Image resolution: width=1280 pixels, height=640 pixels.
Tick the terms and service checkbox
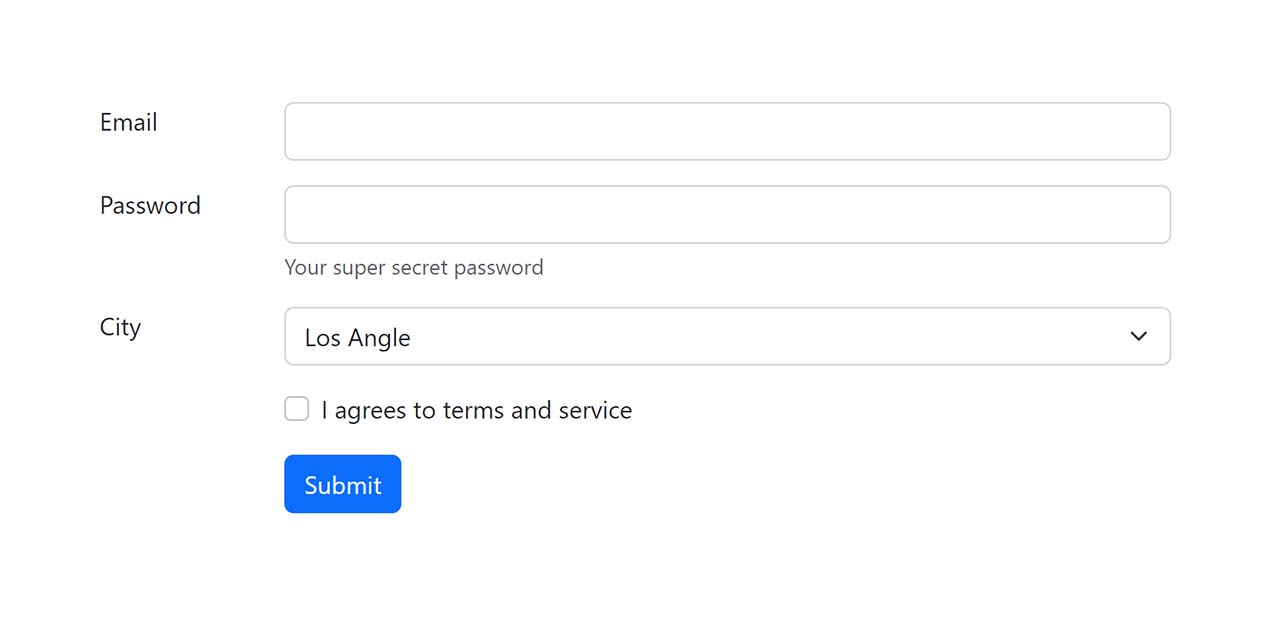(x=297, y=409)
